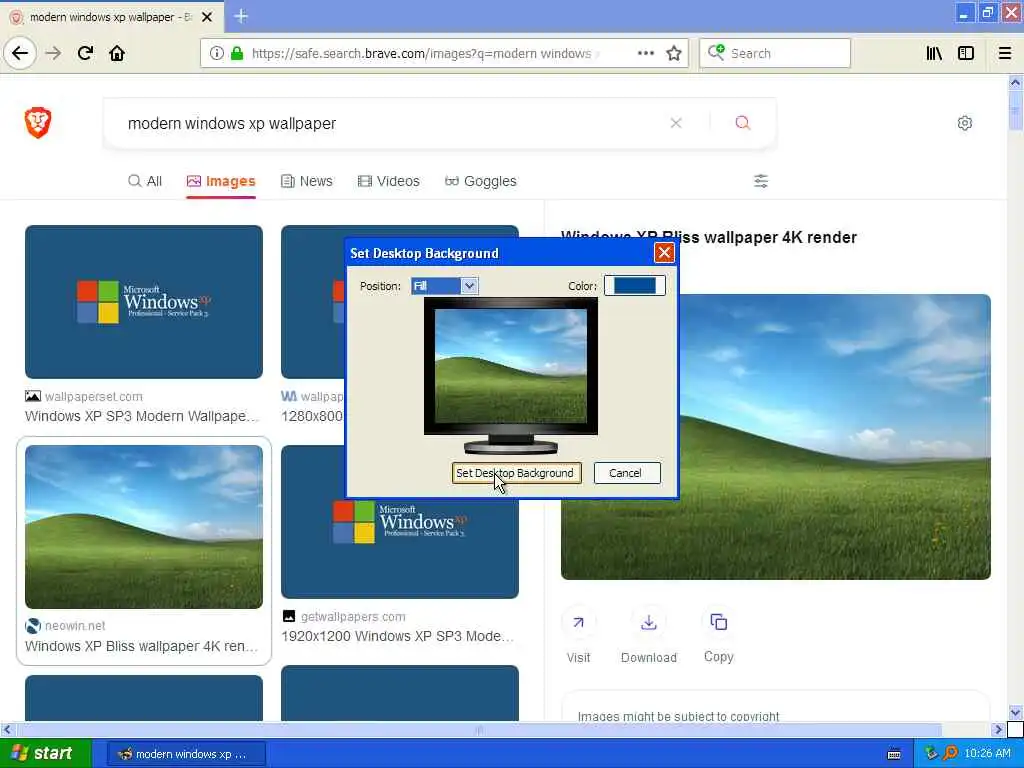Click the vertical scrollbar up arrow
1024x768 pixels.
tap(1015, 82)
